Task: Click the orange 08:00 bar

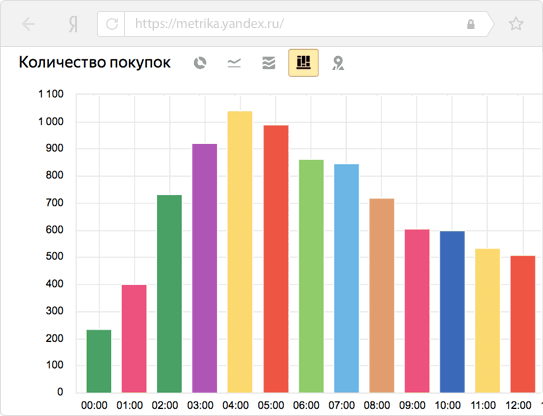Action: 382,295
